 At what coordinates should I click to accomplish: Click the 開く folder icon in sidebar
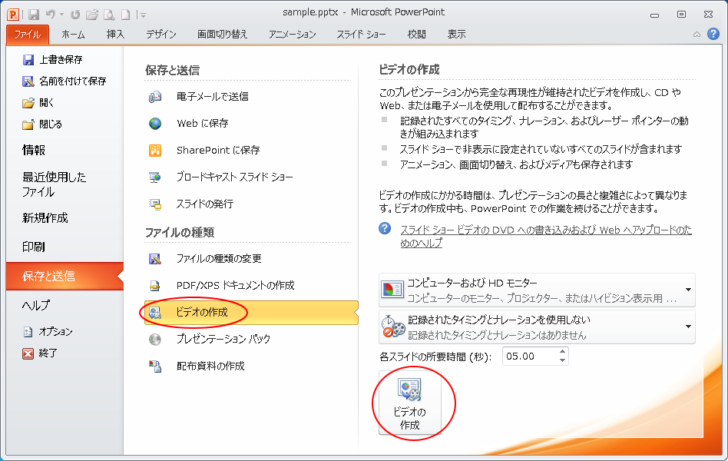tap(28, 103)
